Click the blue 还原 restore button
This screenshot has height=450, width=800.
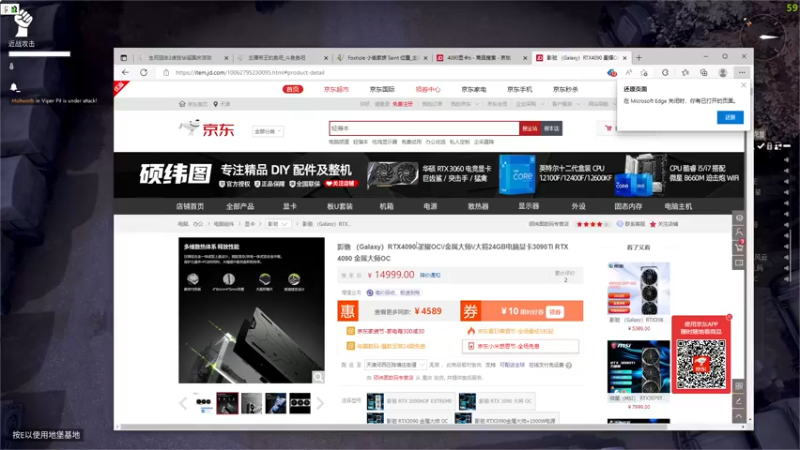tap(730, 117)
